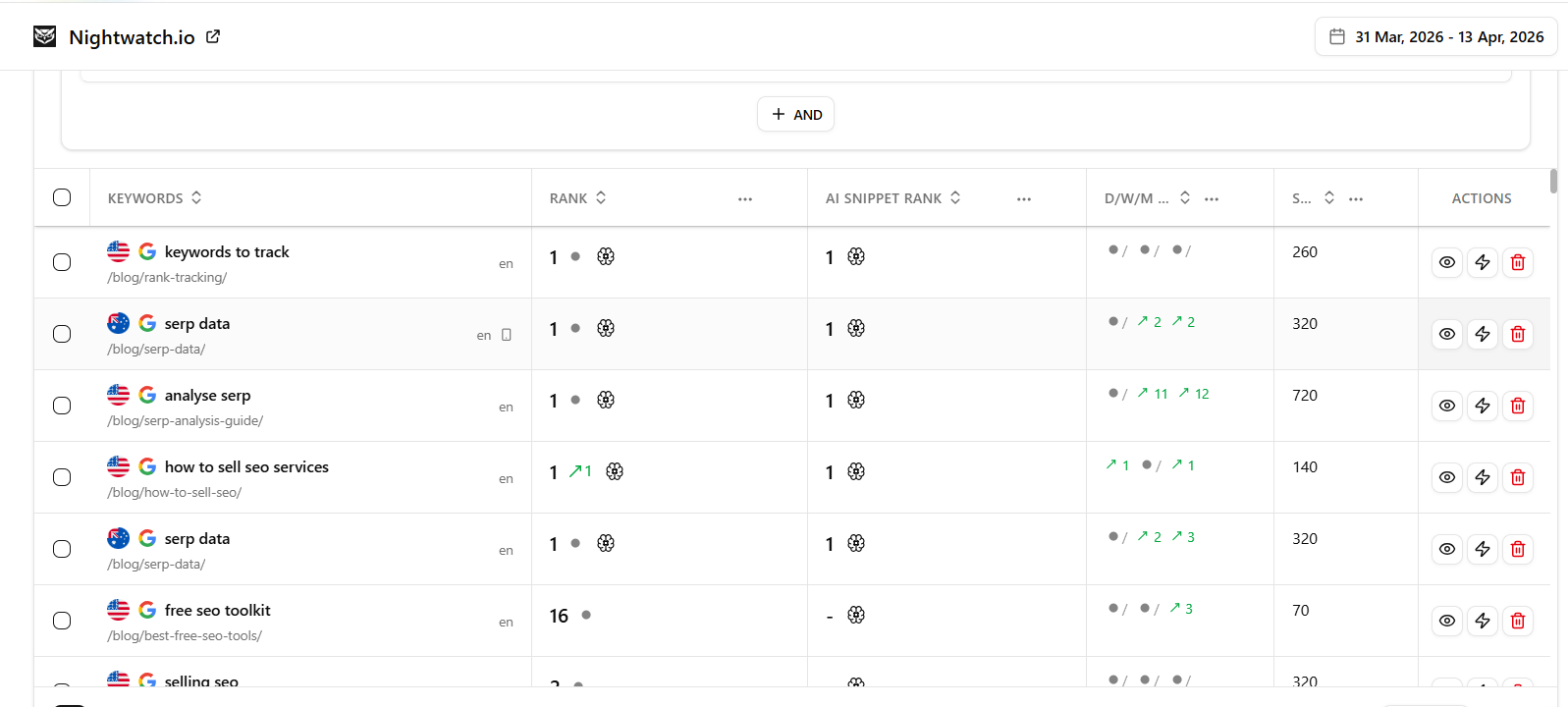Image resolution: width=1568 pixels, height=707 pixels.
Task: Open the date range picker calendar icon
Action: coord(1336,36)
